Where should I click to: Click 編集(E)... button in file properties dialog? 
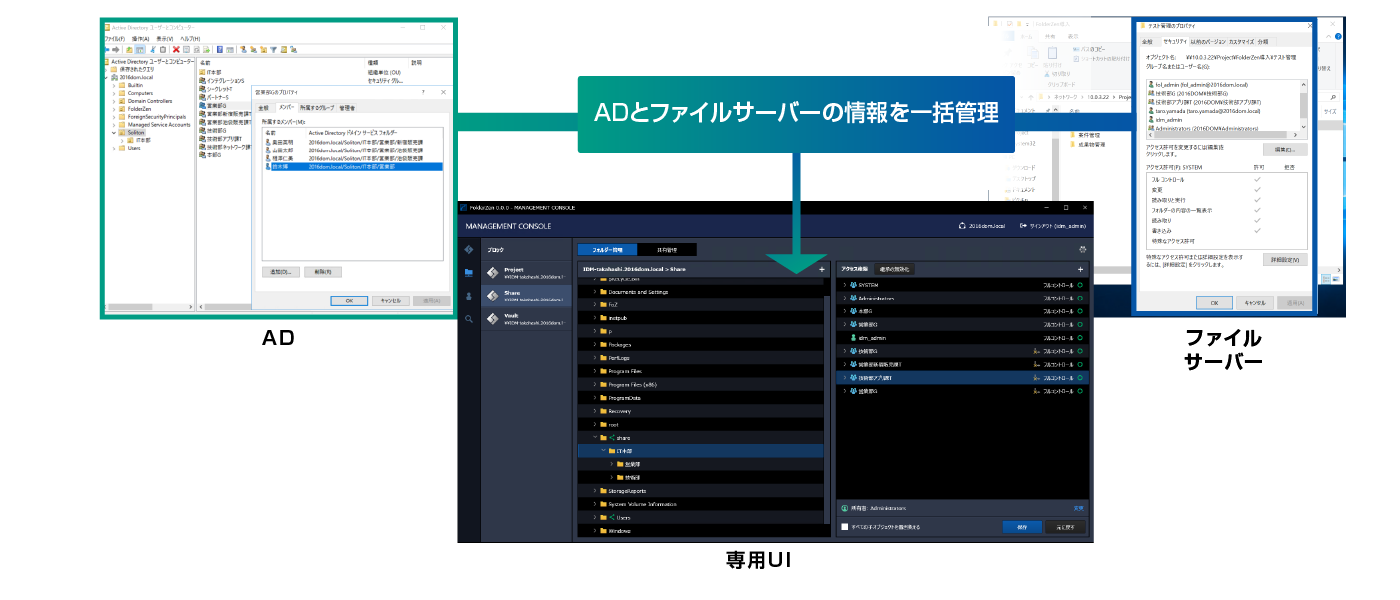pyautogui.click(x=1285, y=149)
